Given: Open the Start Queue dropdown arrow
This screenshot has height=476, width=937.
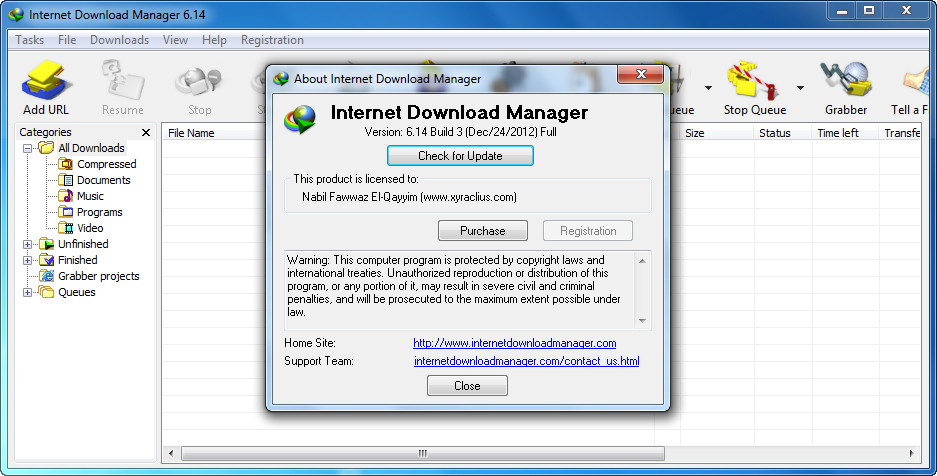Looking at the screenshot, I should (708, 88).
